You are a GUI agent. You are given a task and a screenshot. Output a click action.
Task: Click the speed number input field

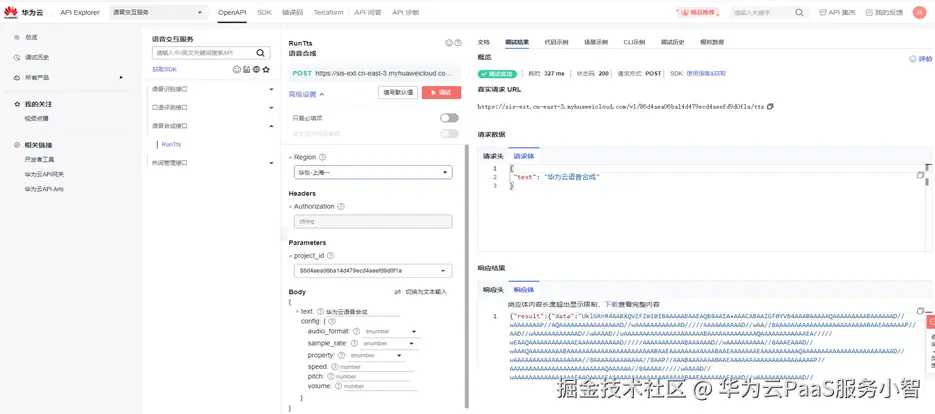pos(376,367)
